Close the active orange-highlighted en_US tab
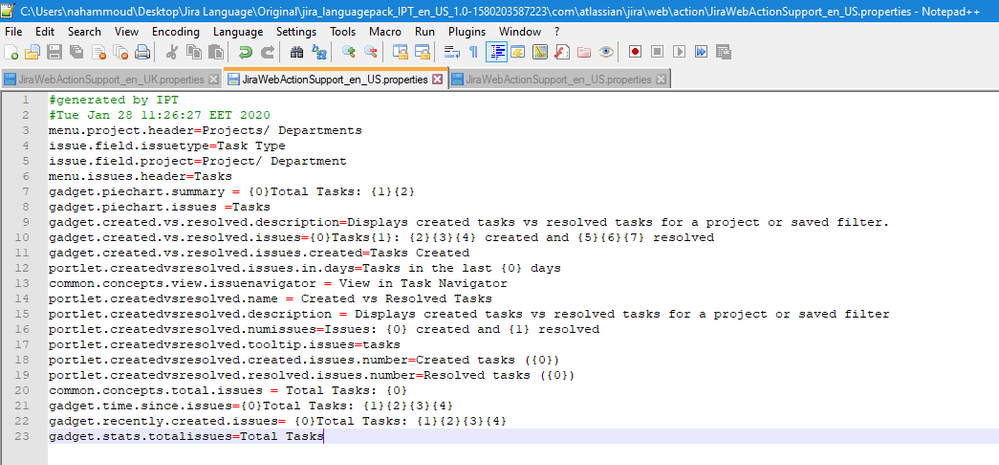 point(437,80)
